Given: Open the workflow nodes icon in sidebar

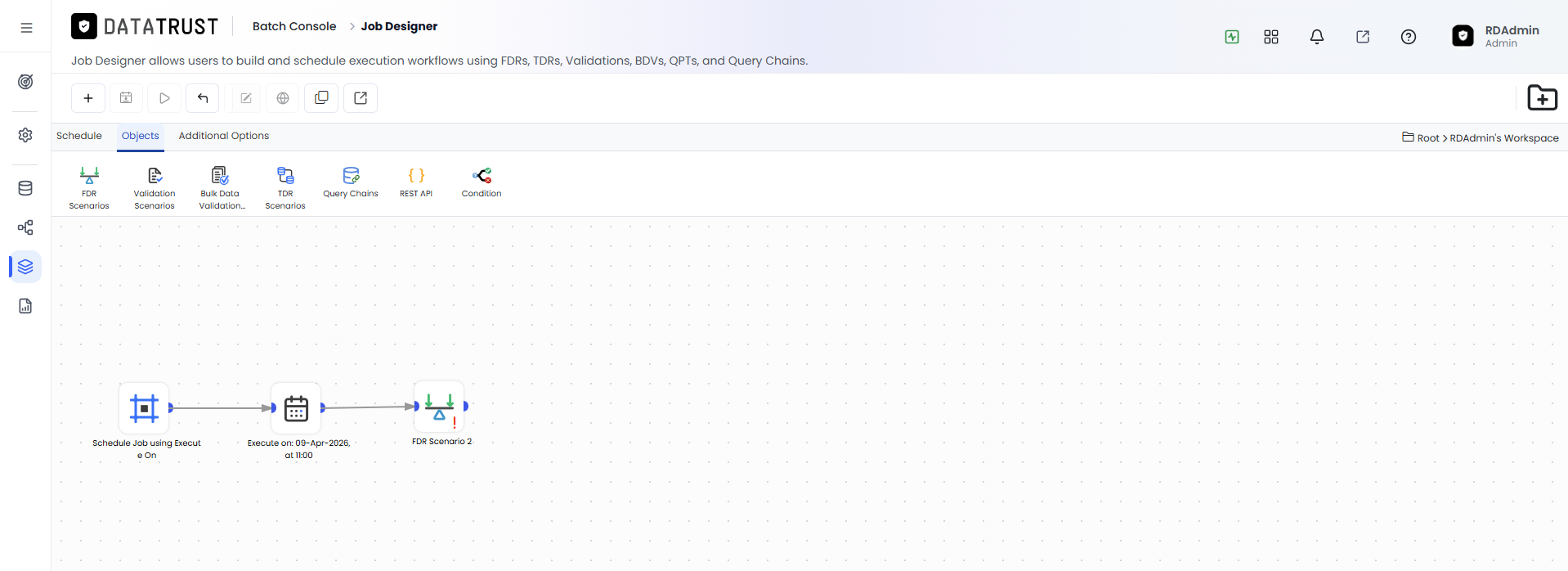Looking at the screenshot, I should coord(25,227).
